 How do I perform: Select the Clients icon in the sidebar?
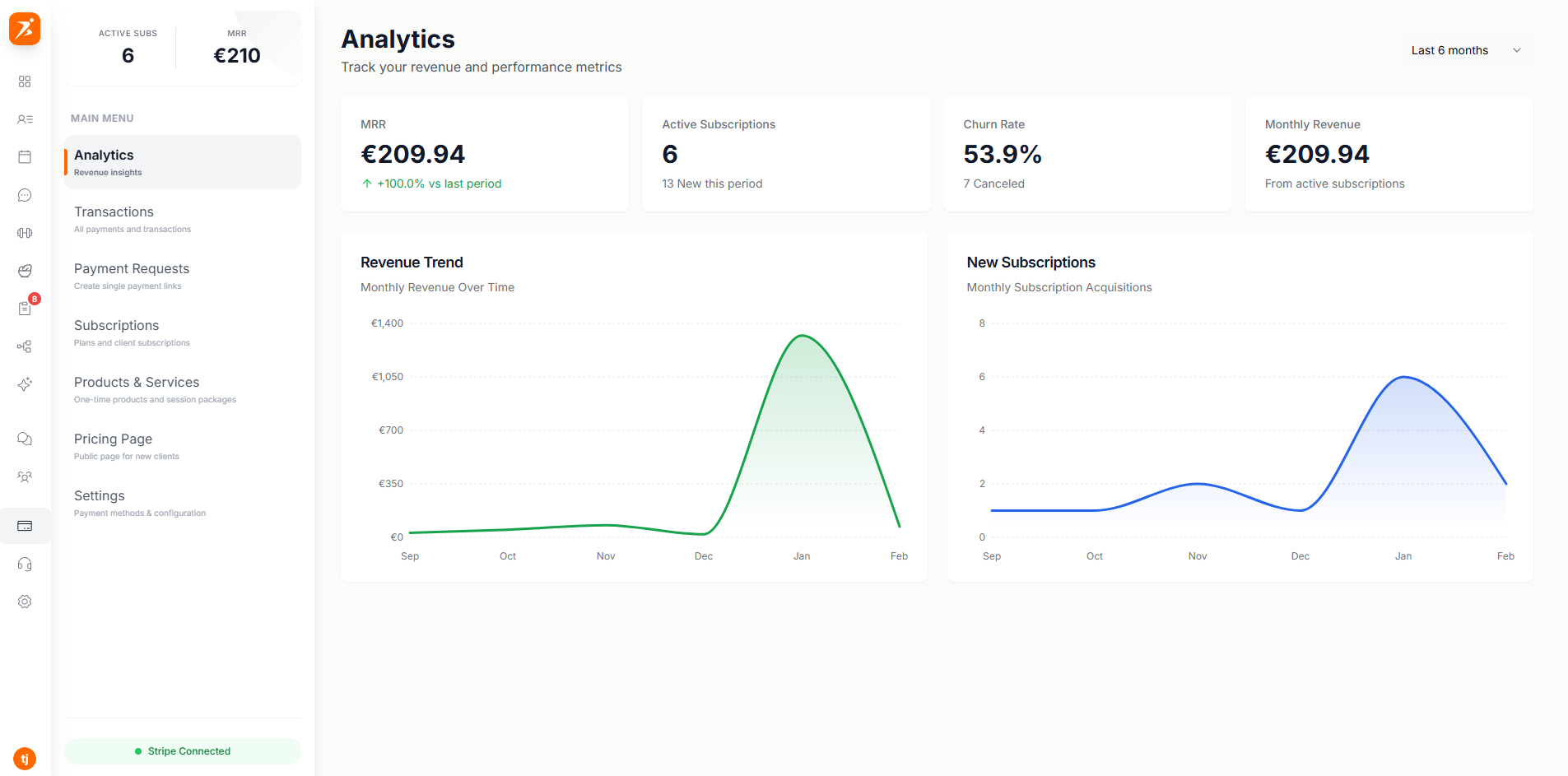(x=25, y=119)
